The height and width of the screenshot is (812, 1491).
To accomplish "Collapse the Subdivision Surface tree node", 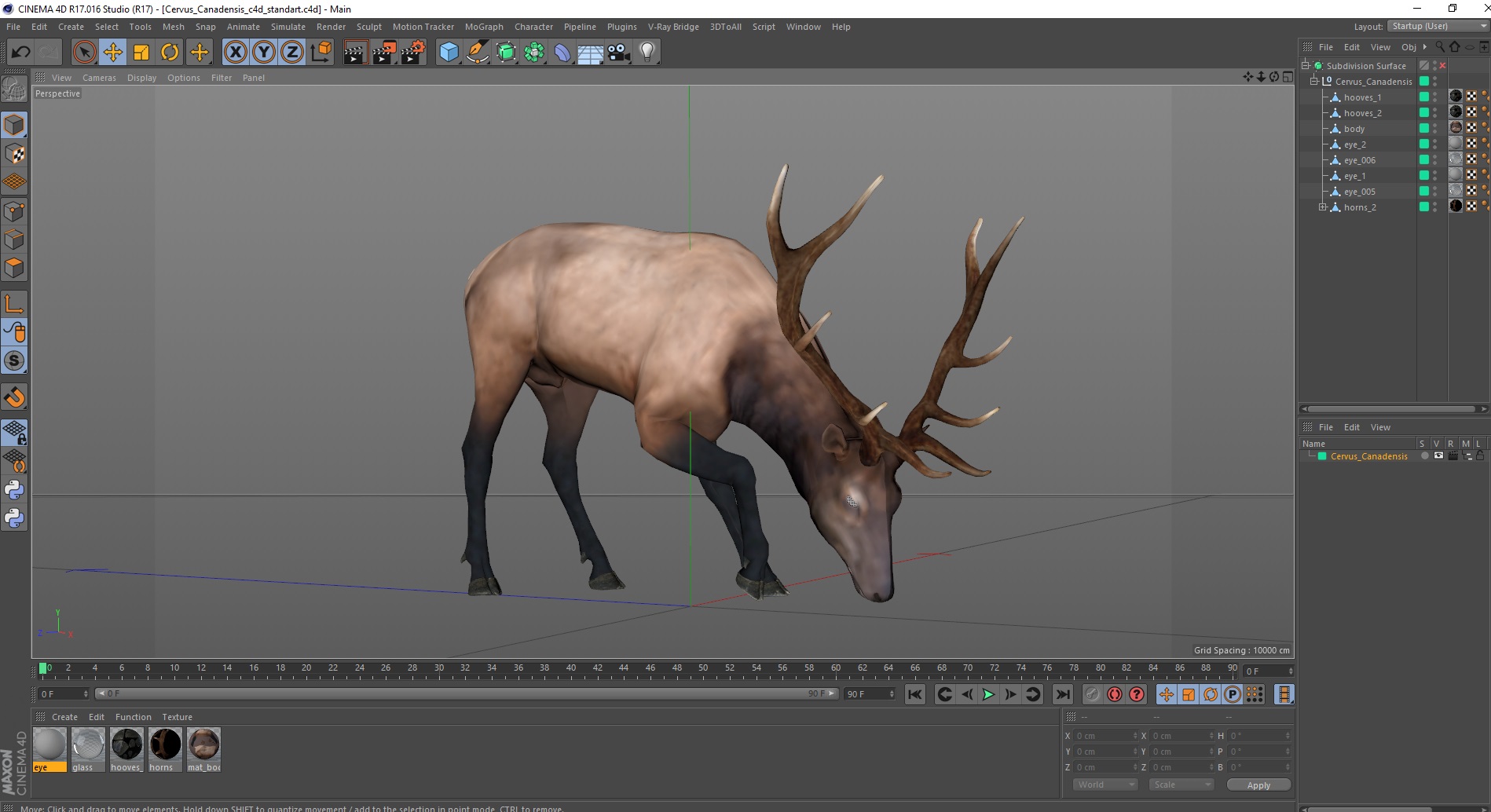I will 1306,65.
